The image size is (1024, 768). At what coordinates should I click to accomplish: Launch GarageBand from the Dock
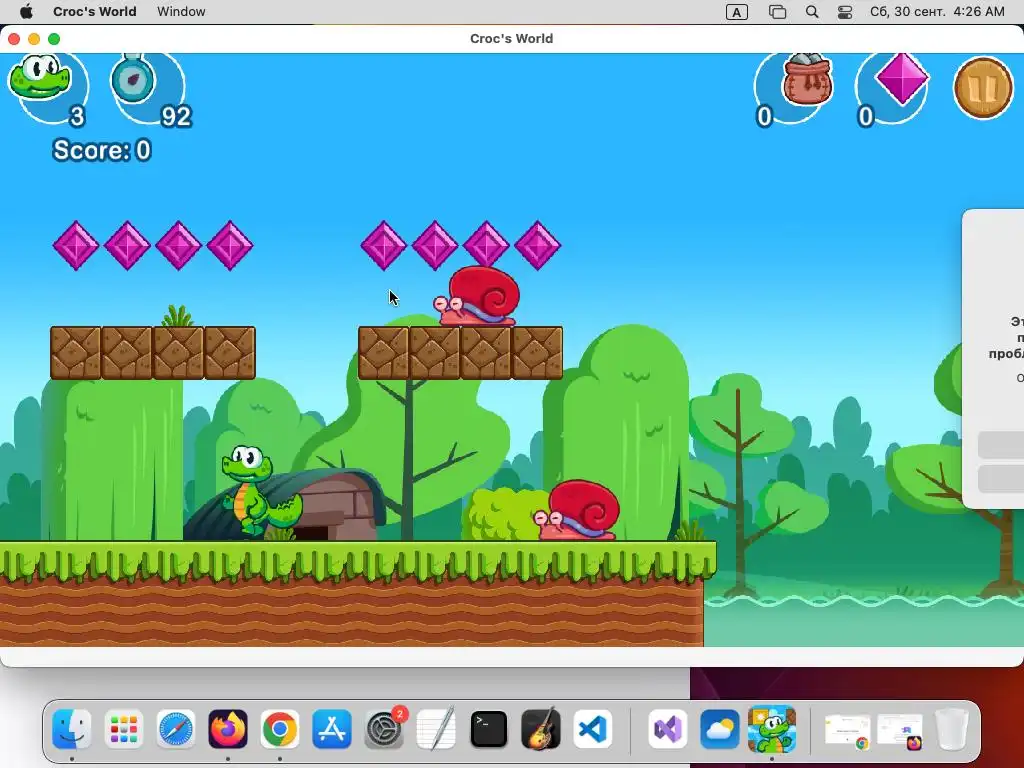[541, 729]
